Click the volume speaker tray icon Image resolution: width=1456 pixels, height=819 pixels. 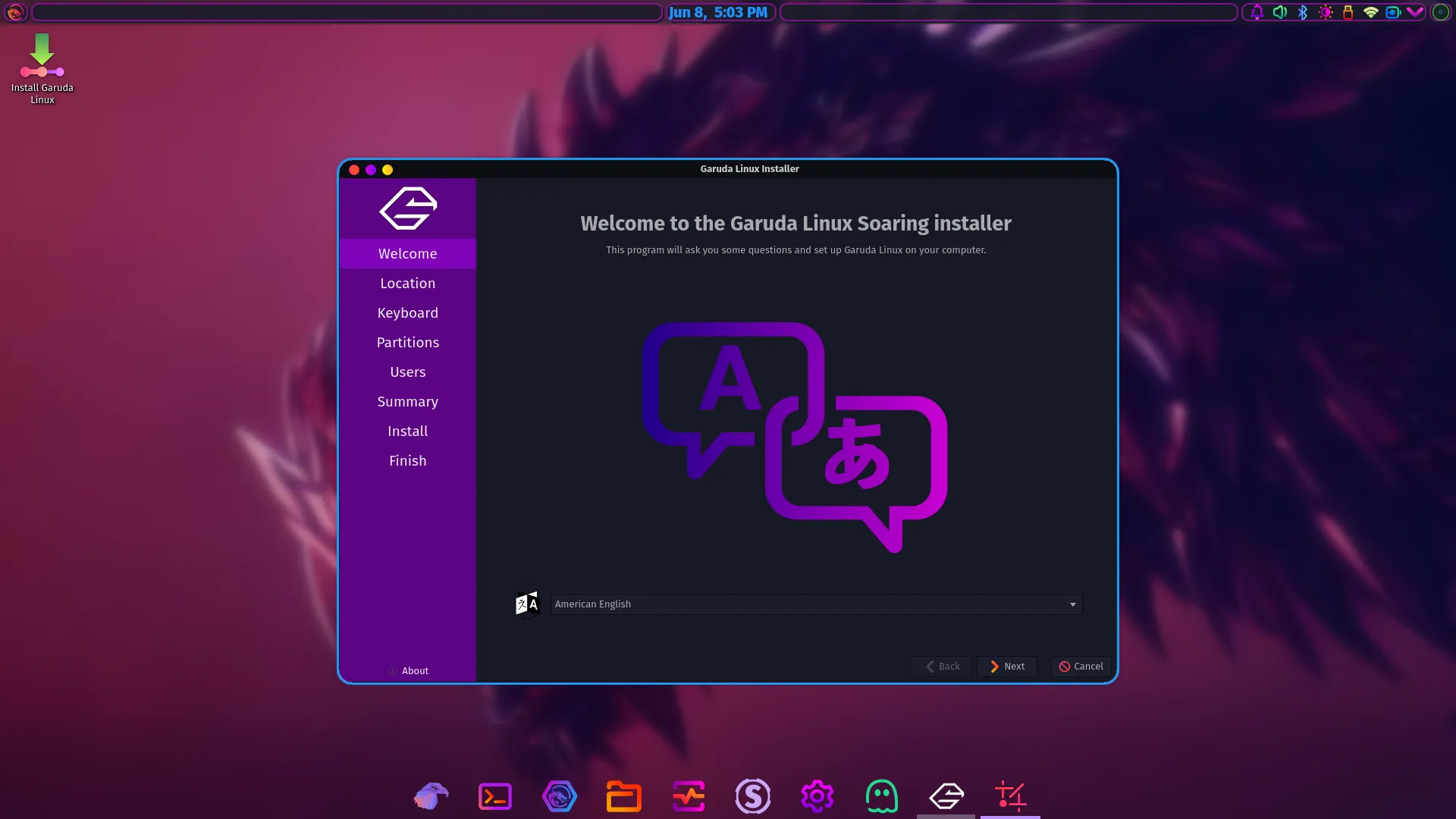coord(1280,12)
